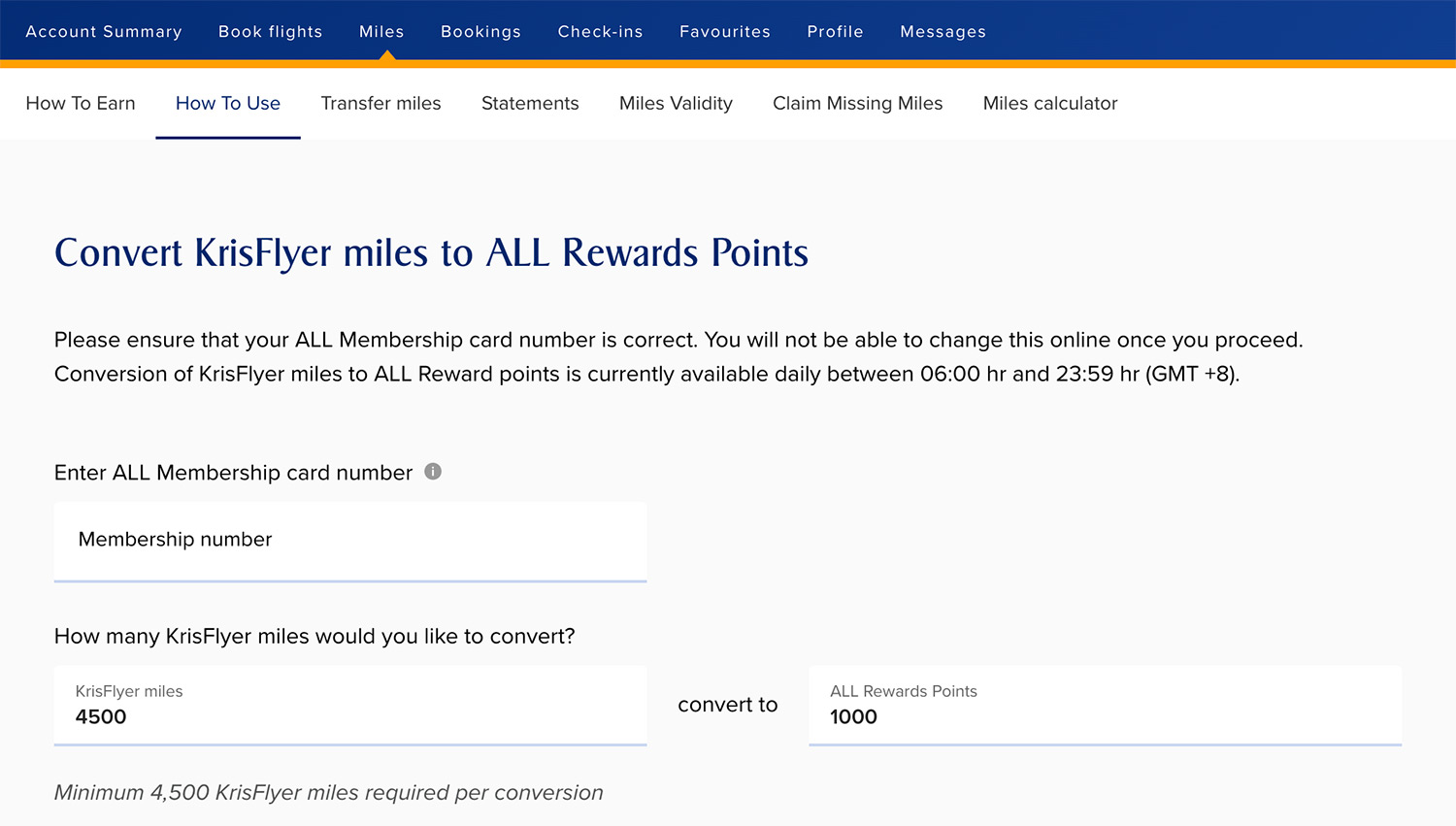The height and width of the screenshot is (826, 1456).
Task: Switch to Miles Validity tab
Action: click(x=676, y=104)
